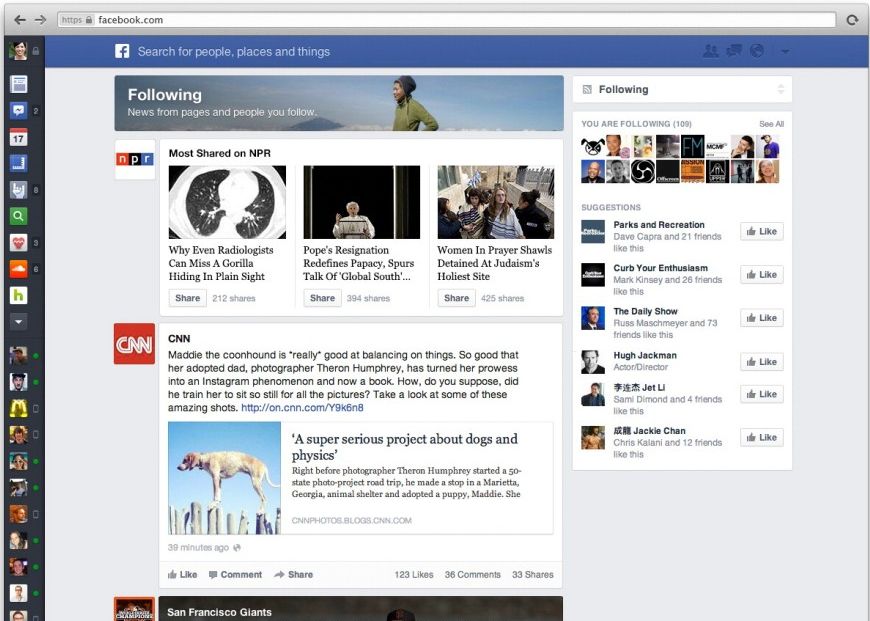This screenshot has width=870, height=621.
Task: Like The Daily Show page
Action: pos(762,318)
